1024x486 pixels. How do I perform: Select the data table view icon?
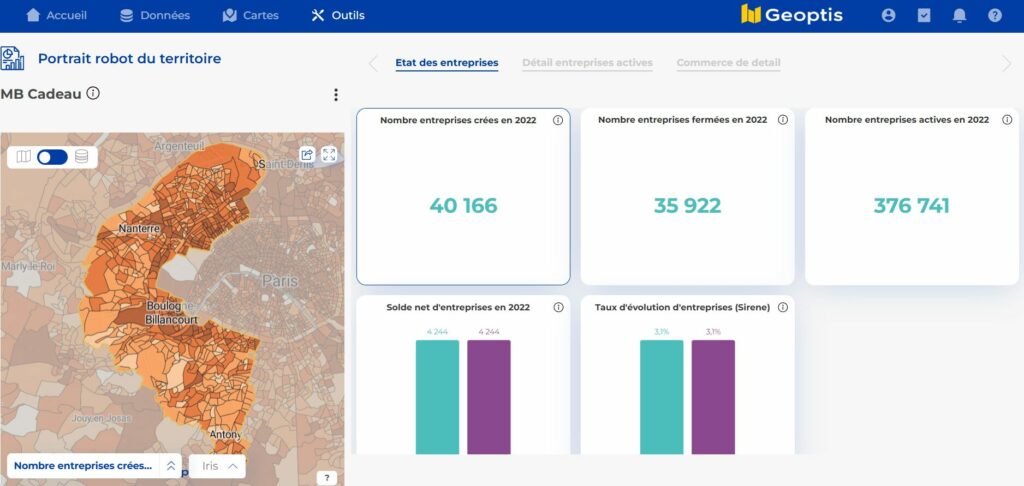(x=82, y=157)
